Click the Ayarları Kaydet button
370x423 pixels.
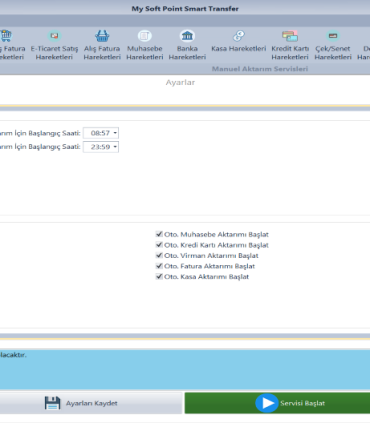coord(91,403)
